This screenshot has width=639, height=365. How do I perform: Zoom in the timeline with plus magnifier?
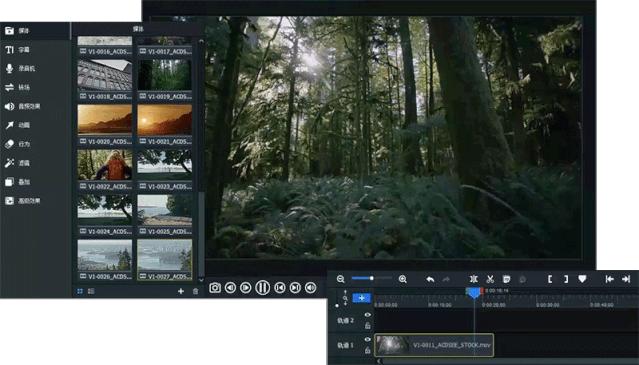click(403, 279)
